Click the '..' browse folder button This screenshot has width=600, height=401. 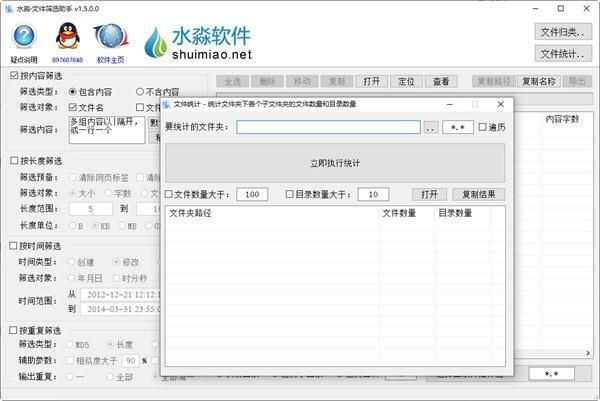(x=430, y=127)
